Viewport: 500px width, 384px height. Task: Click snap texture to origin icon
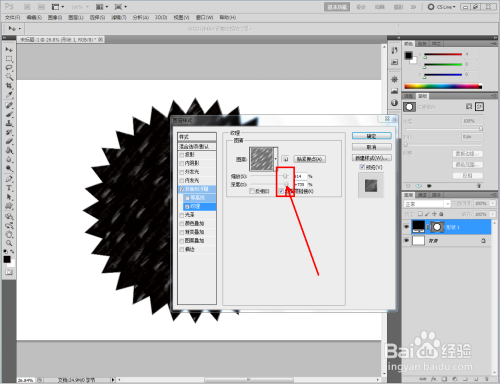(285, 159)
